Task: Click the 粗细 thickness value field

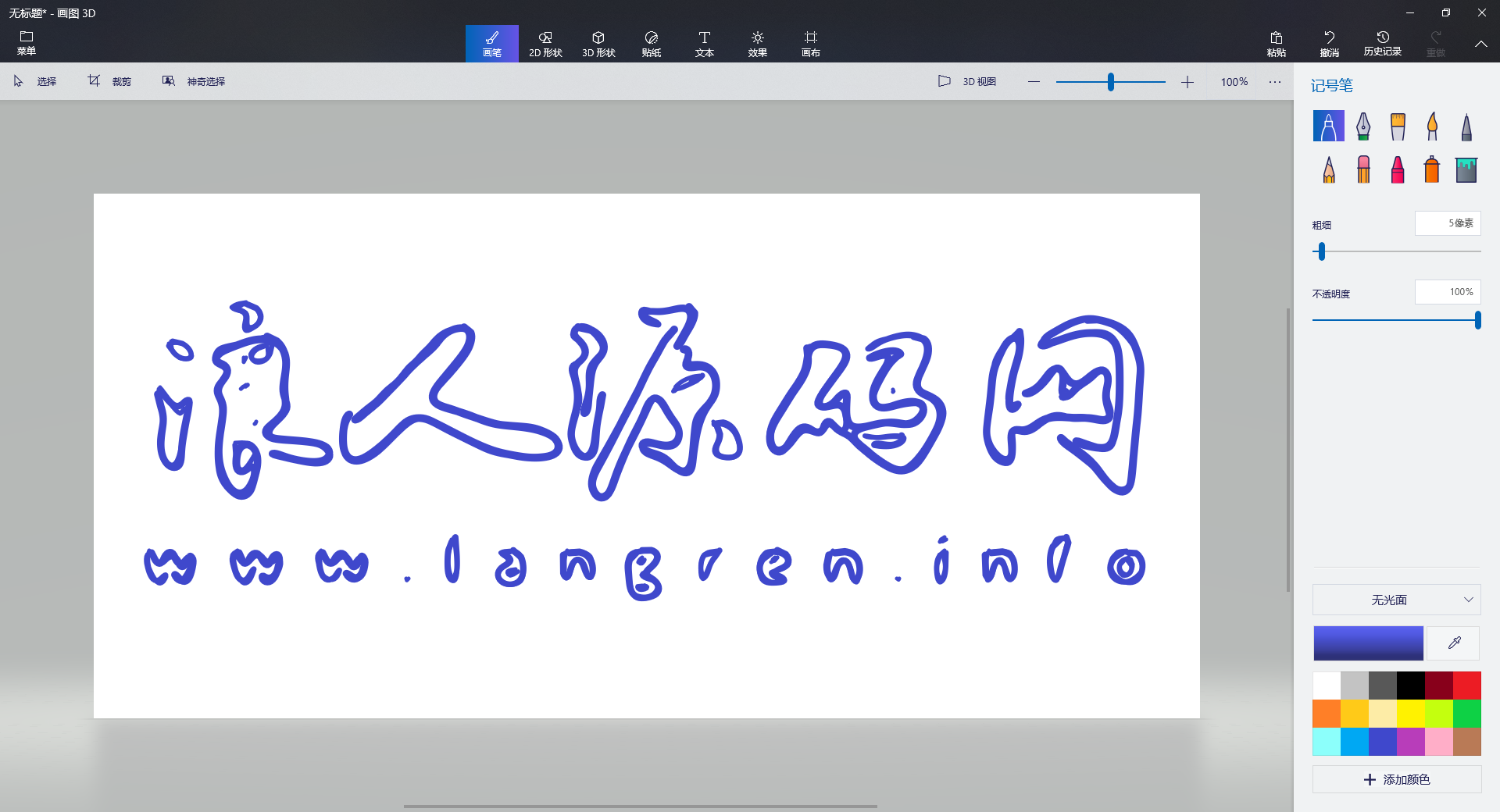Action: click(x=1447, y=223)
